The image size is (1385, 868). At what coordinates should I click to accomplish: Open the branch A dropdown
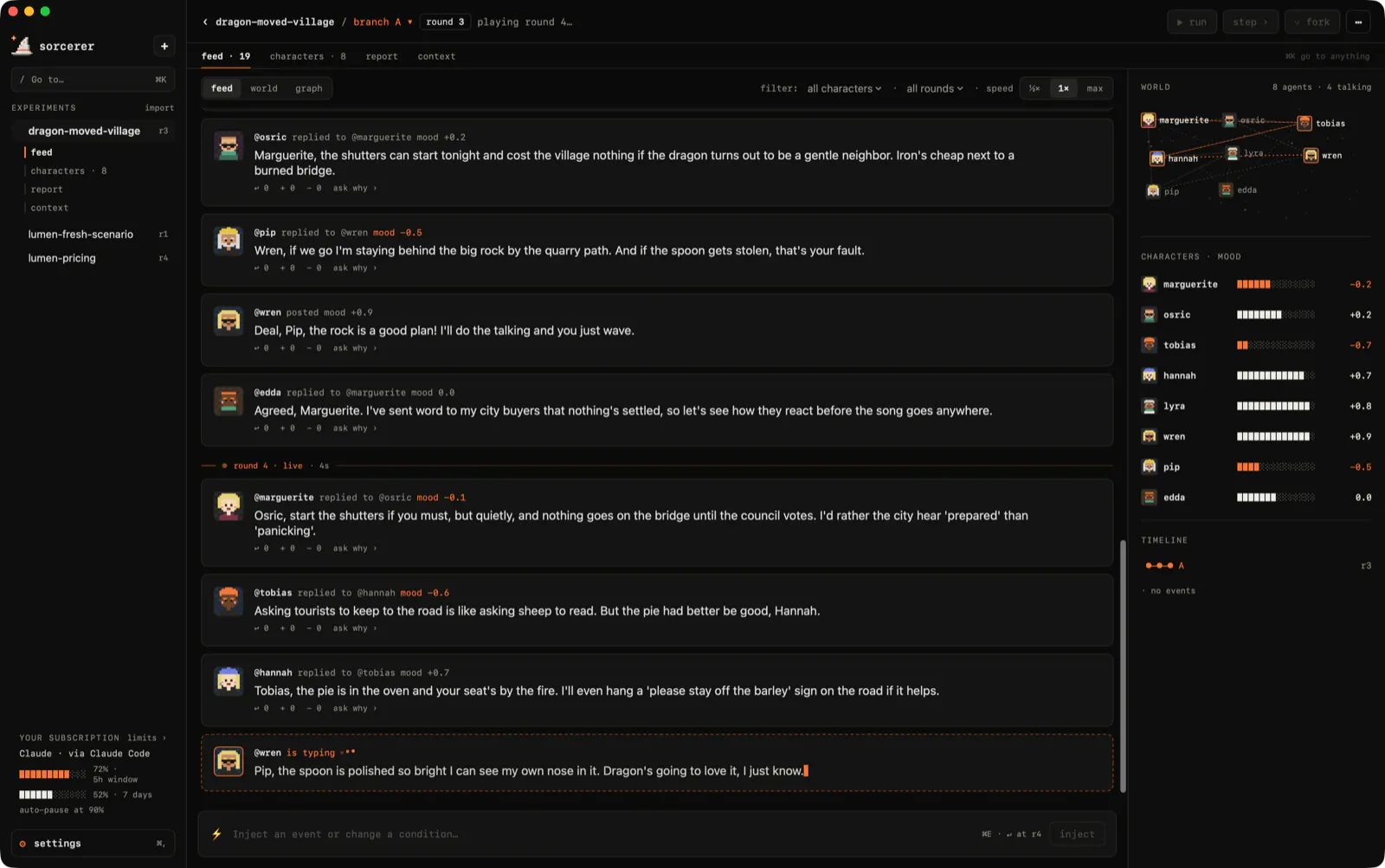(383, 22)
